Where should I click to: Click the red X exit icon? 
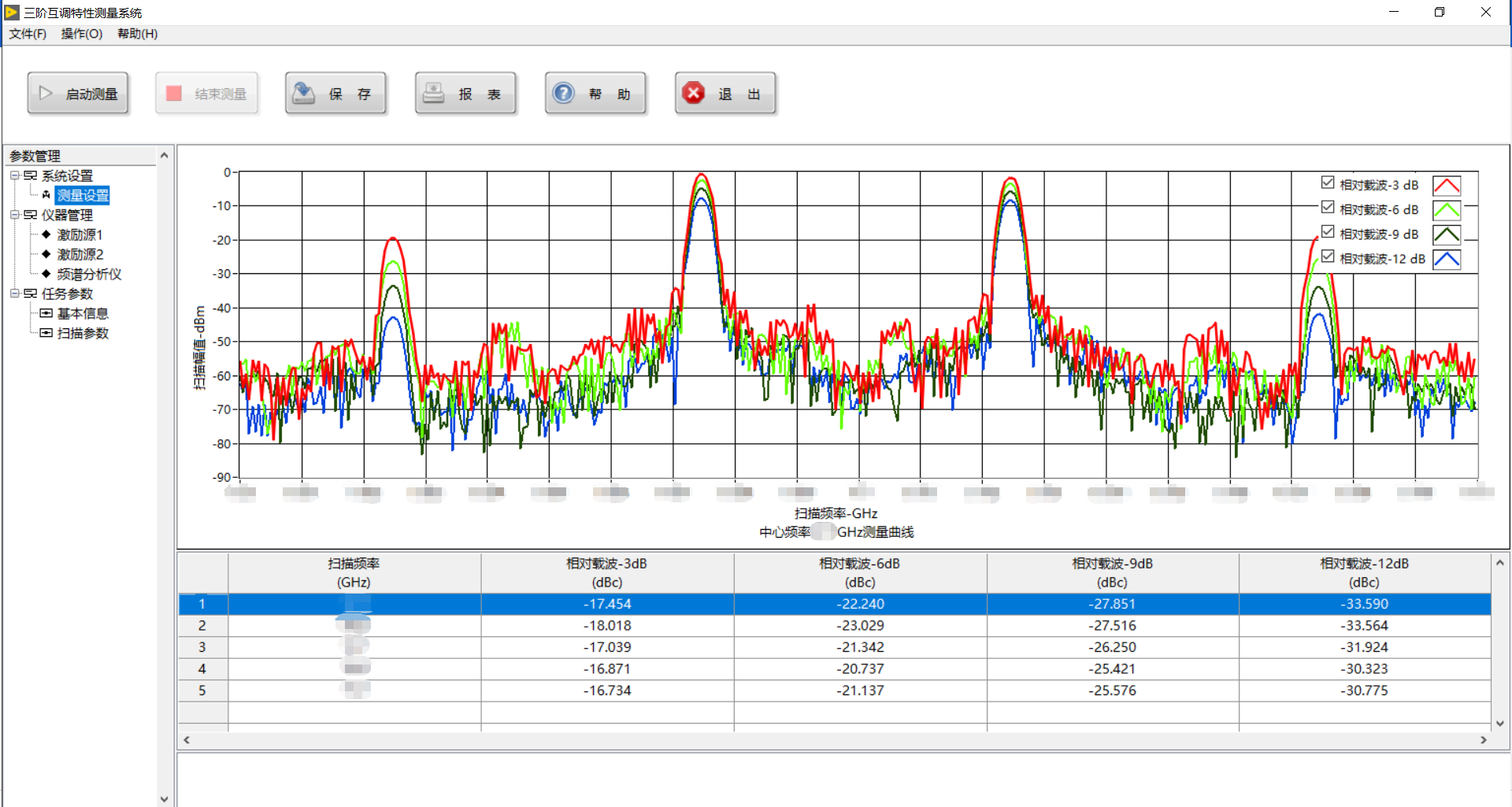tap(693, 94)
